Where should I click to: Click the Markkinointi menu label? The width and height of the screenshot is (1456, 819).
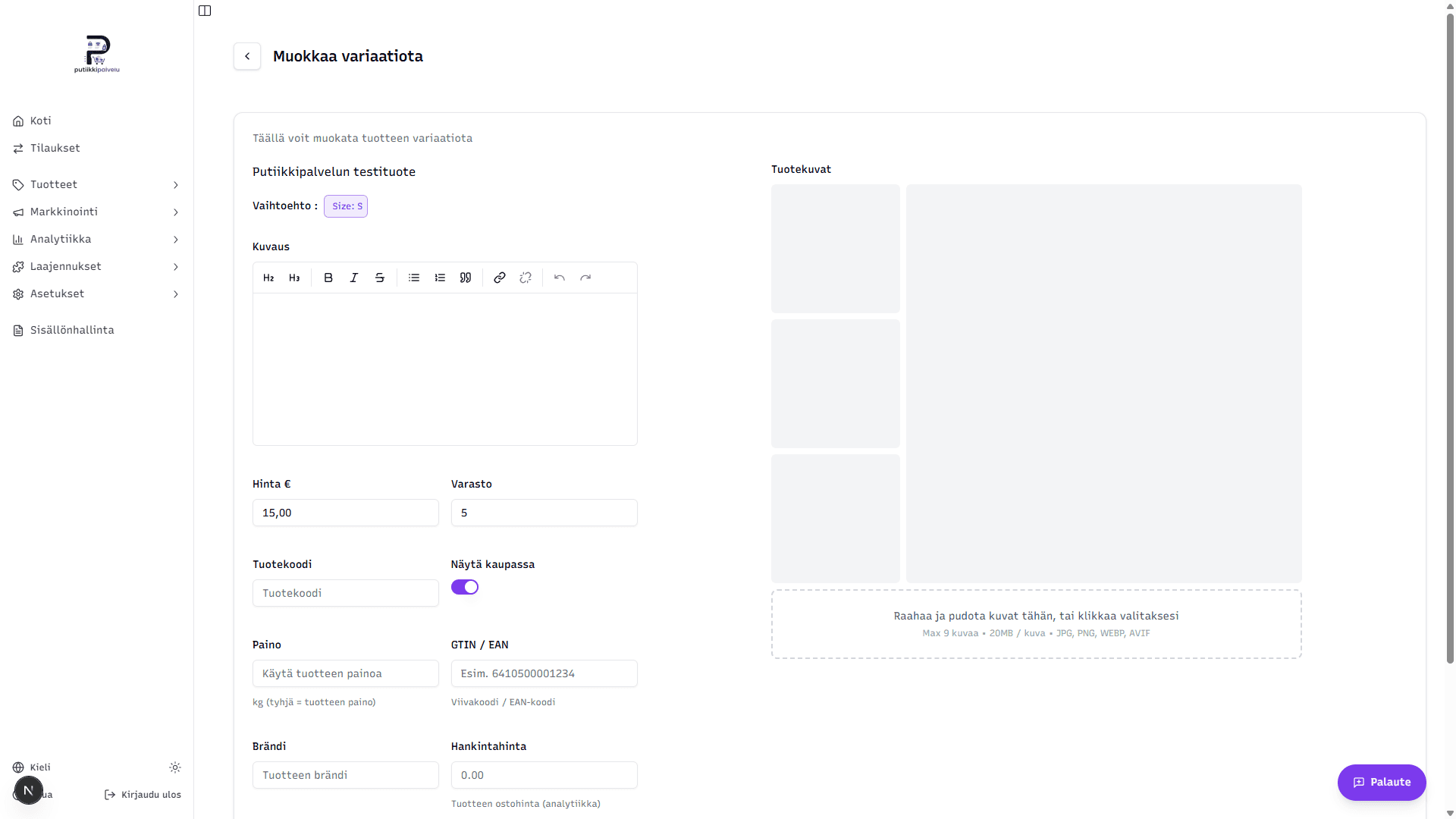(64, 212)
